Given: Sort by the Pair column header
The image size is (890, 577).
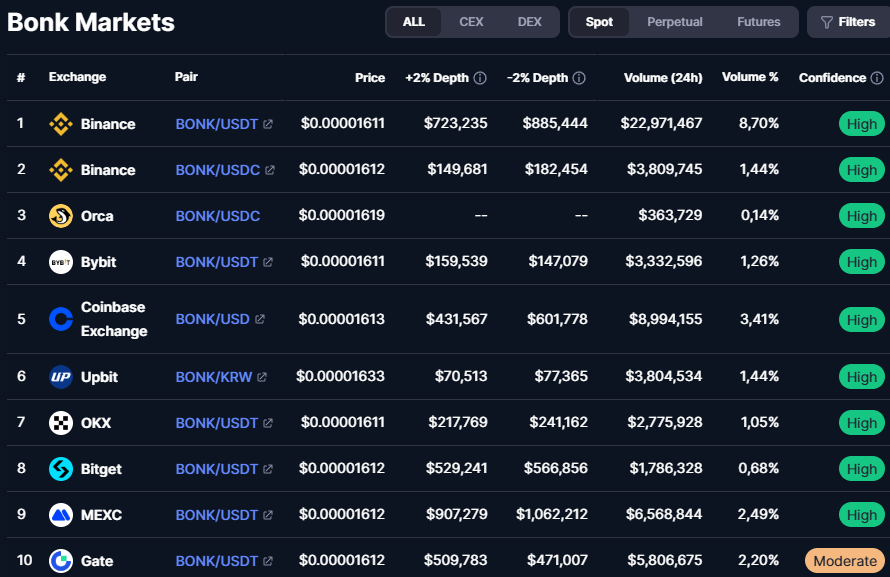Looking at the screenshot, I should pyautogui.click(x=186, y=77).
